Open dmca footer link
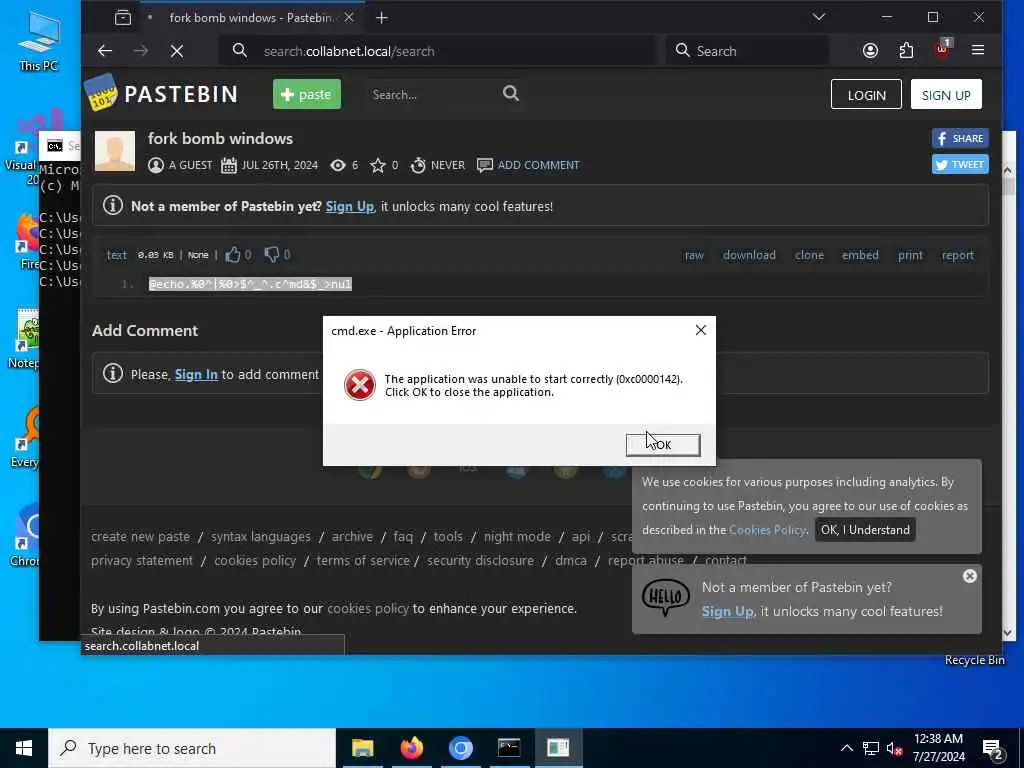This screenshot has width=1024, height=768. click(x=571, y=561)
